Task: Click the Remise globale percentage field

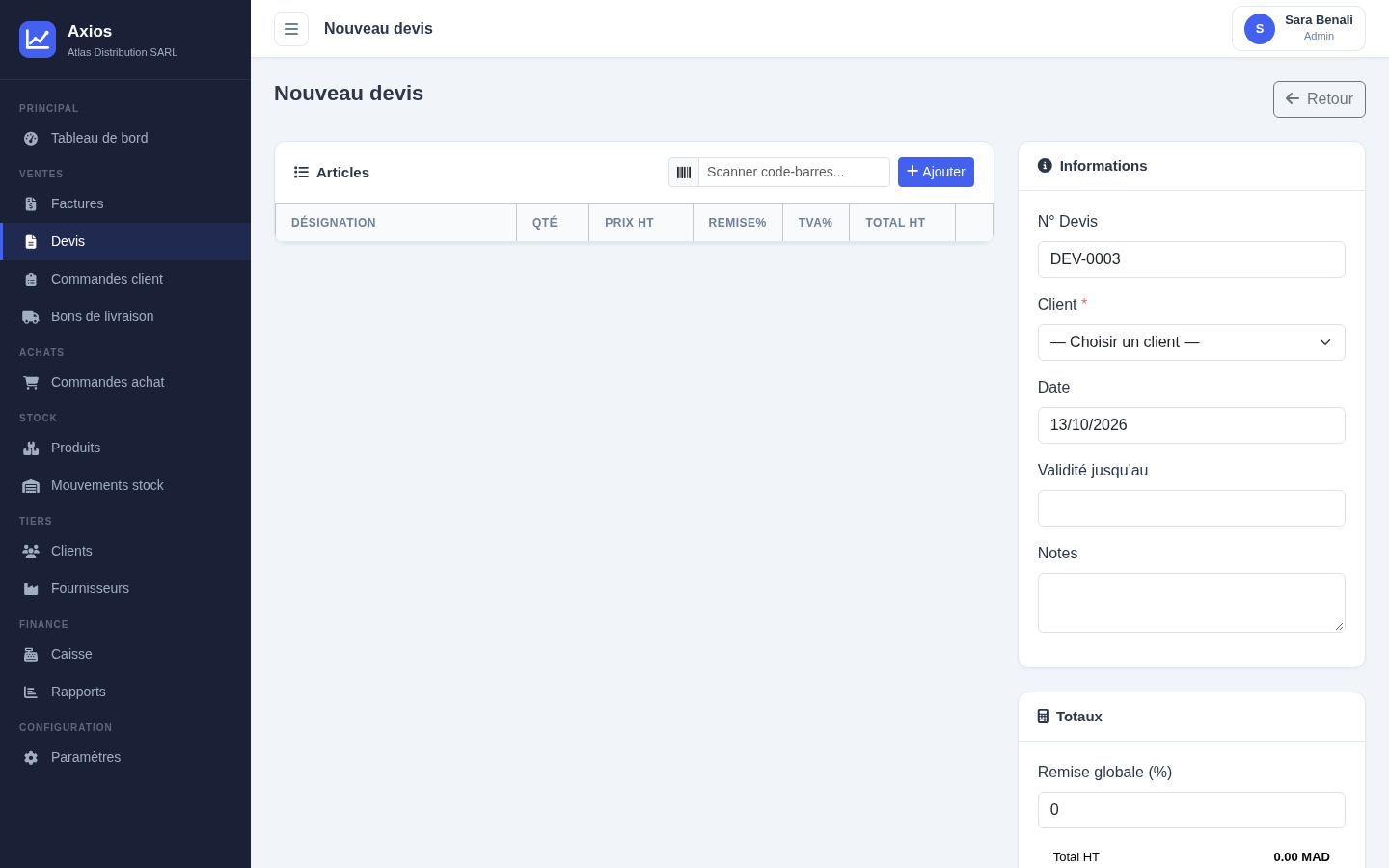Action: pyautogui.click(x=1191, y=810)
